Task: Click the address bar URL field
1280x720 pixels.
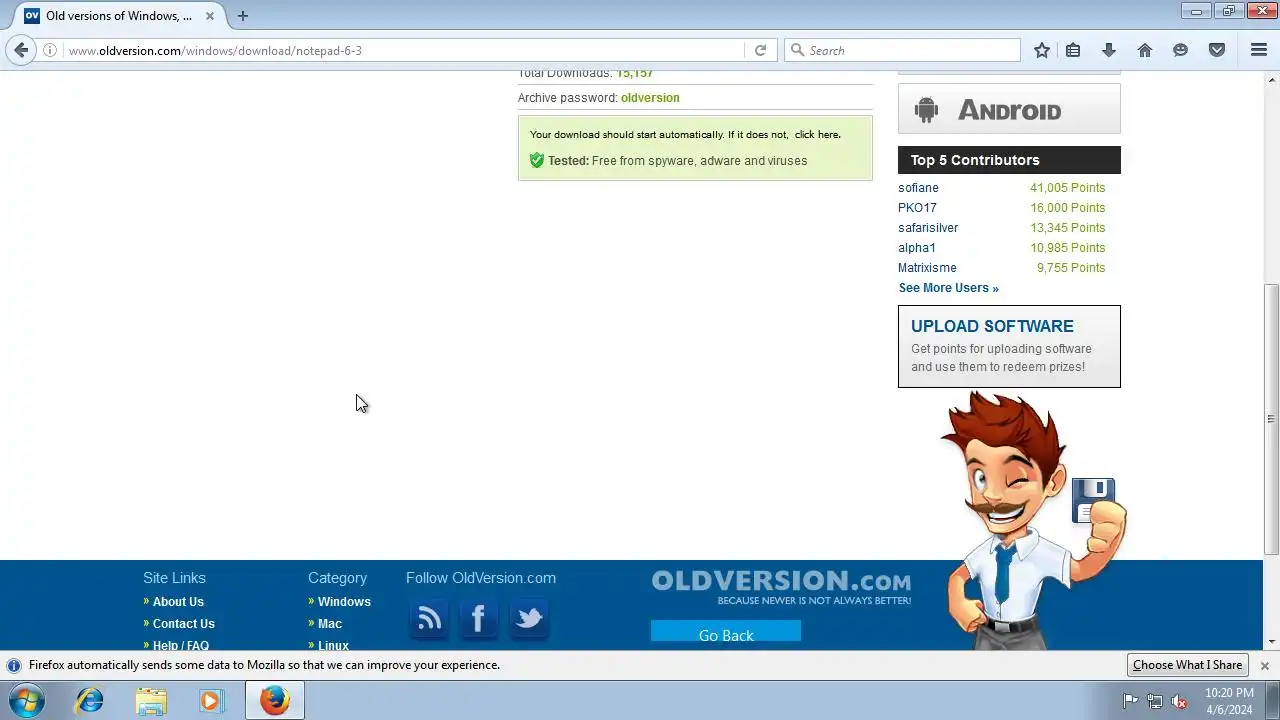Action: [x=405, y=50]
